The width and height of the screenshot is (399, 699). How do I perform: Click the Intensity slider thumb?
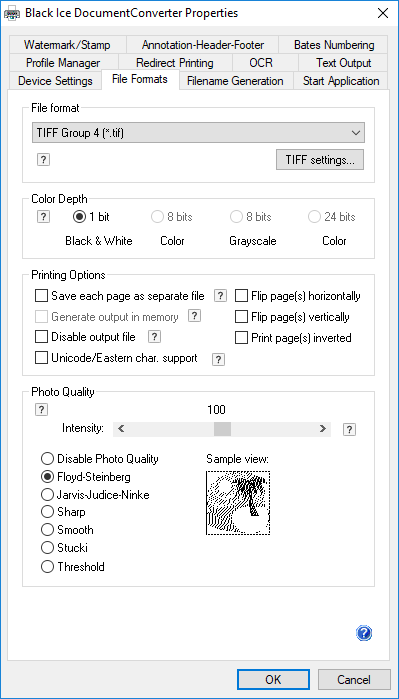coord(222,429)
